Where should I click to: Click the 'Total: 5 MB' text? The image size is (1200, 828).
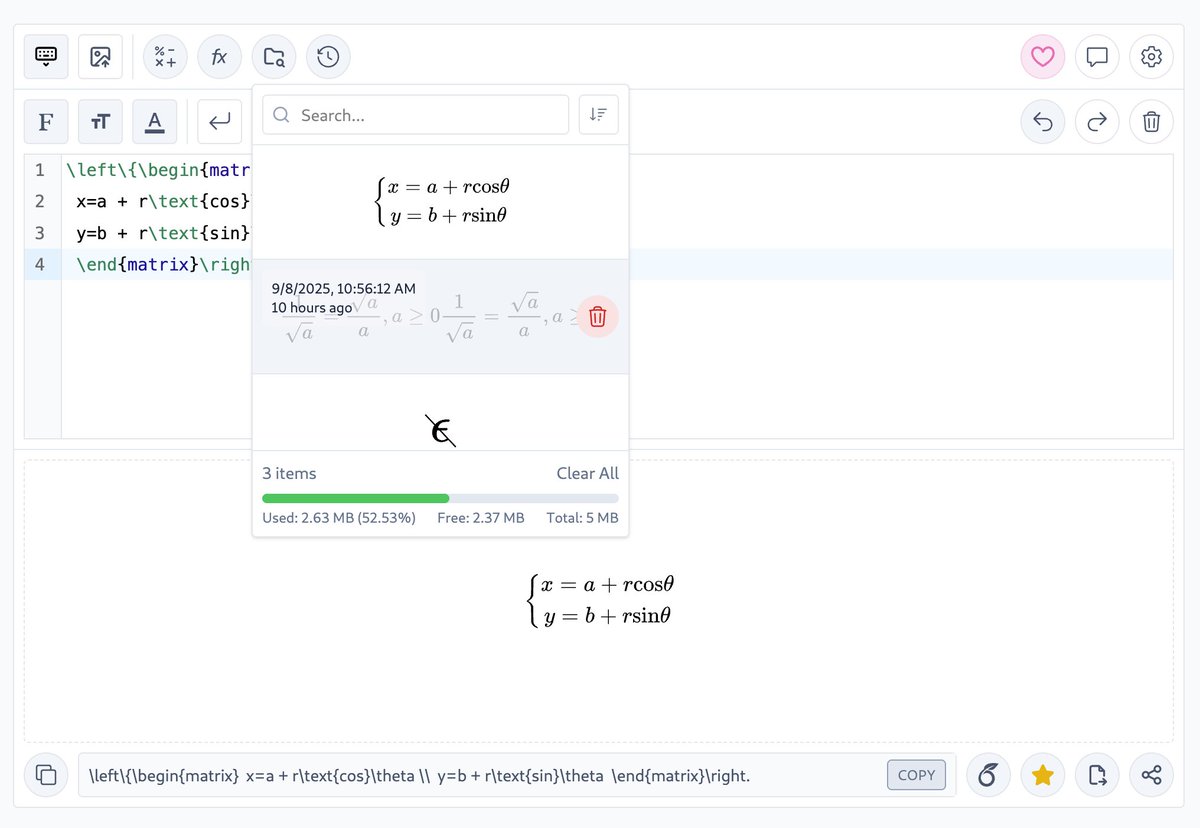582,518
